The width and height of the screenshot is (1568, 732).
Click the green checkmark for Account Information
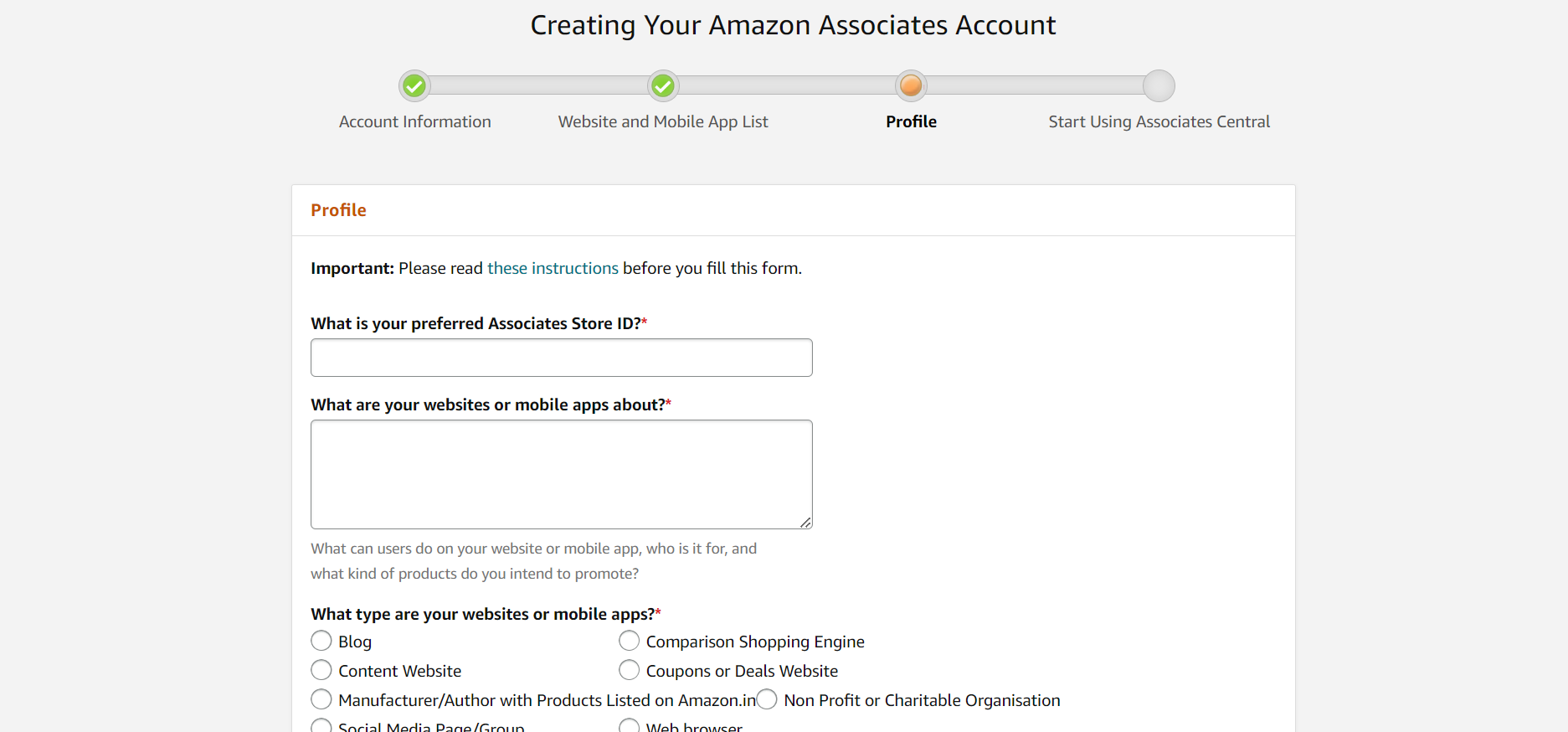pos(414,85)
